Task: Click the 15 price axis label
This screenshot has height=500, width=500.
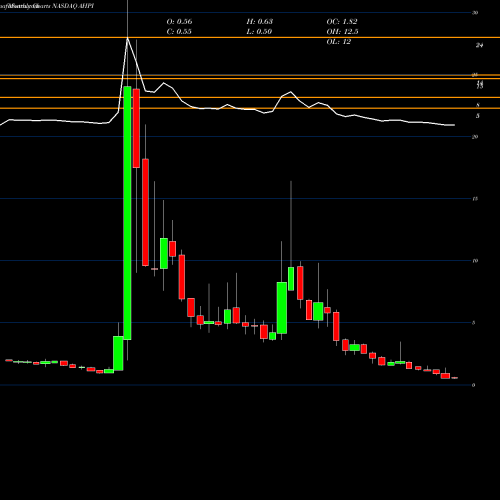Action: coord(475,199)
